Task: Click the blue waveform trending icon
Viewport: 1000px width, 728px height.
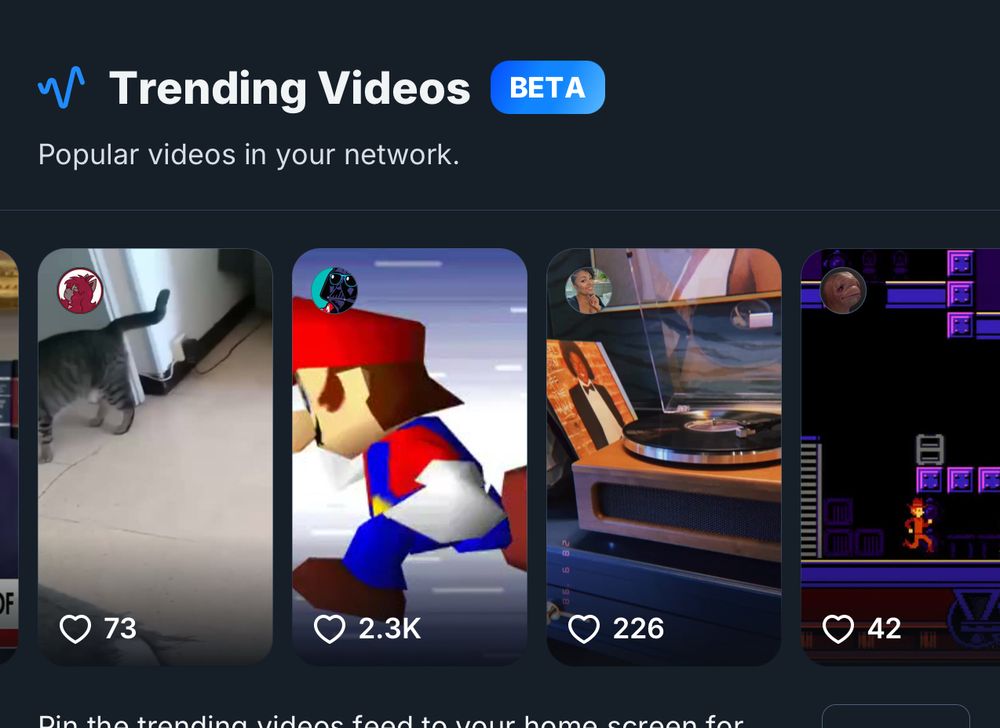Action: point(62,87)
